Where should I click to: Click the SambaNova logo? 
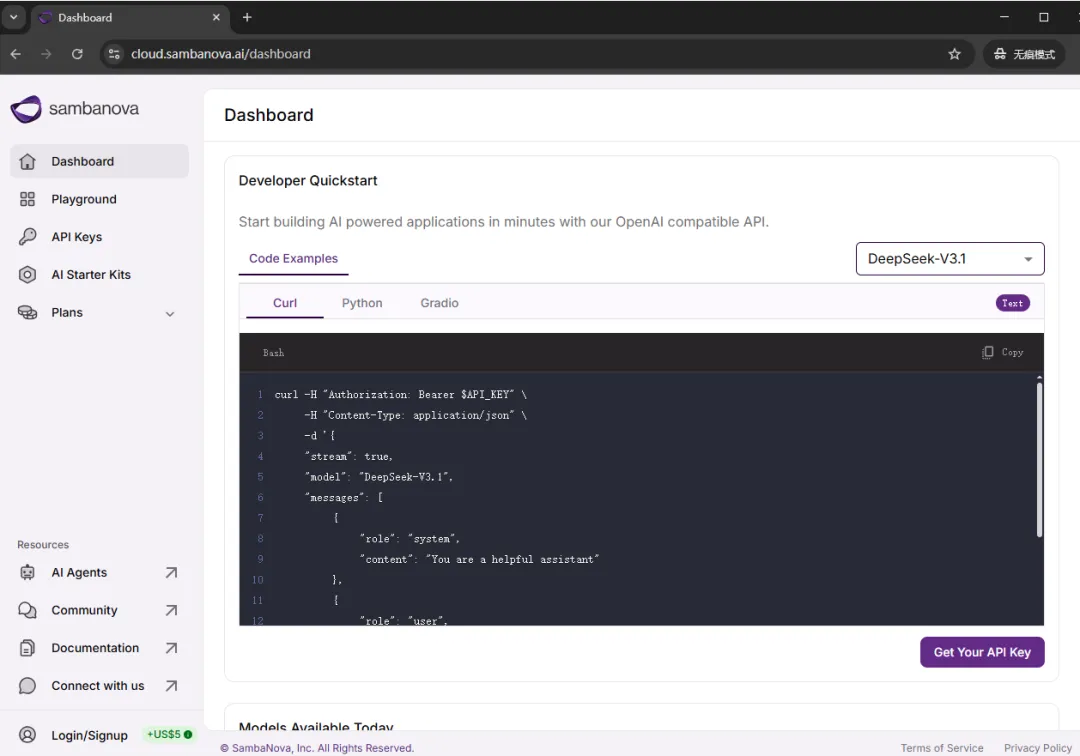[74, 109]
